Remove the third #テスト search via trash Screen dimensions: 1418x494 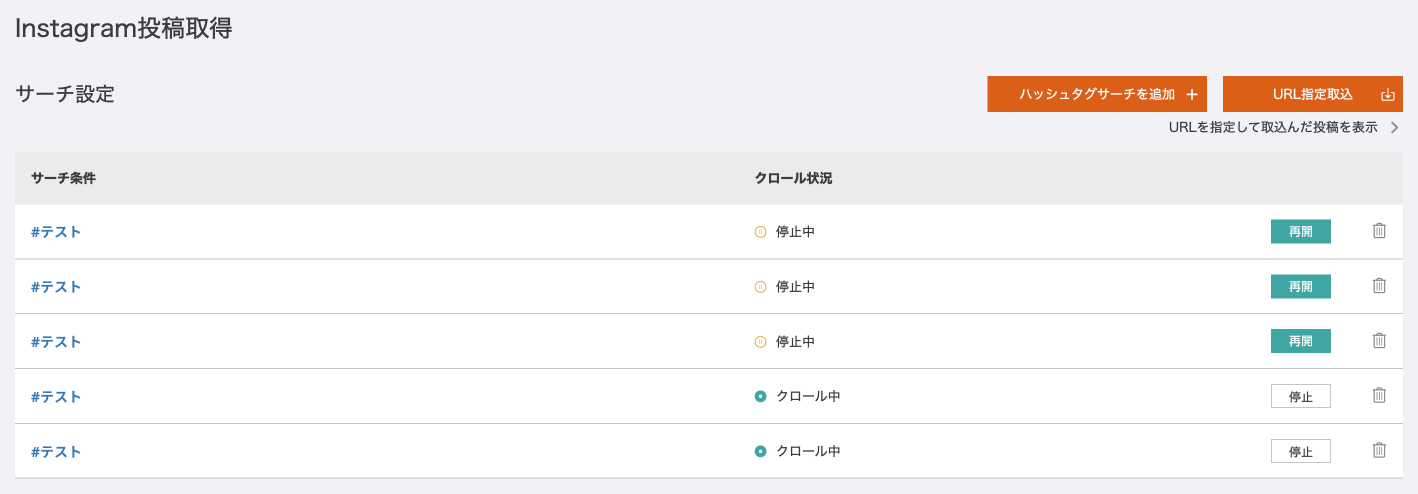[1379, 341]
